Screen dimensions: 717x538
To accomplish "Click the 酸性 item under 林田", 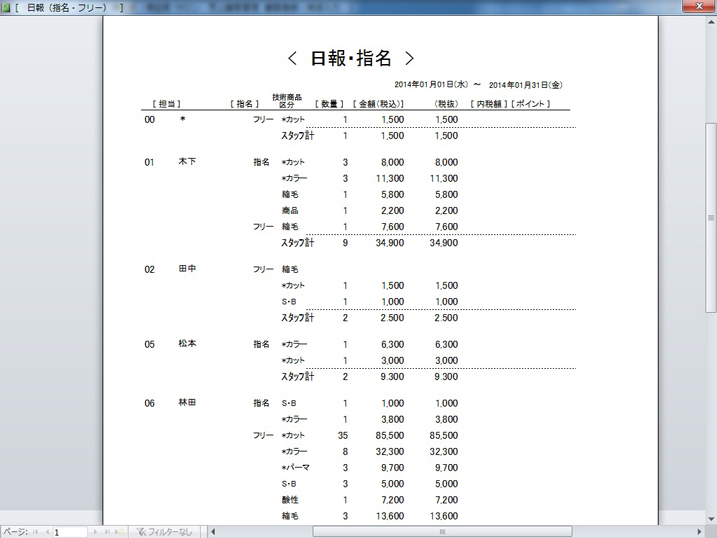I will point(290,500).
